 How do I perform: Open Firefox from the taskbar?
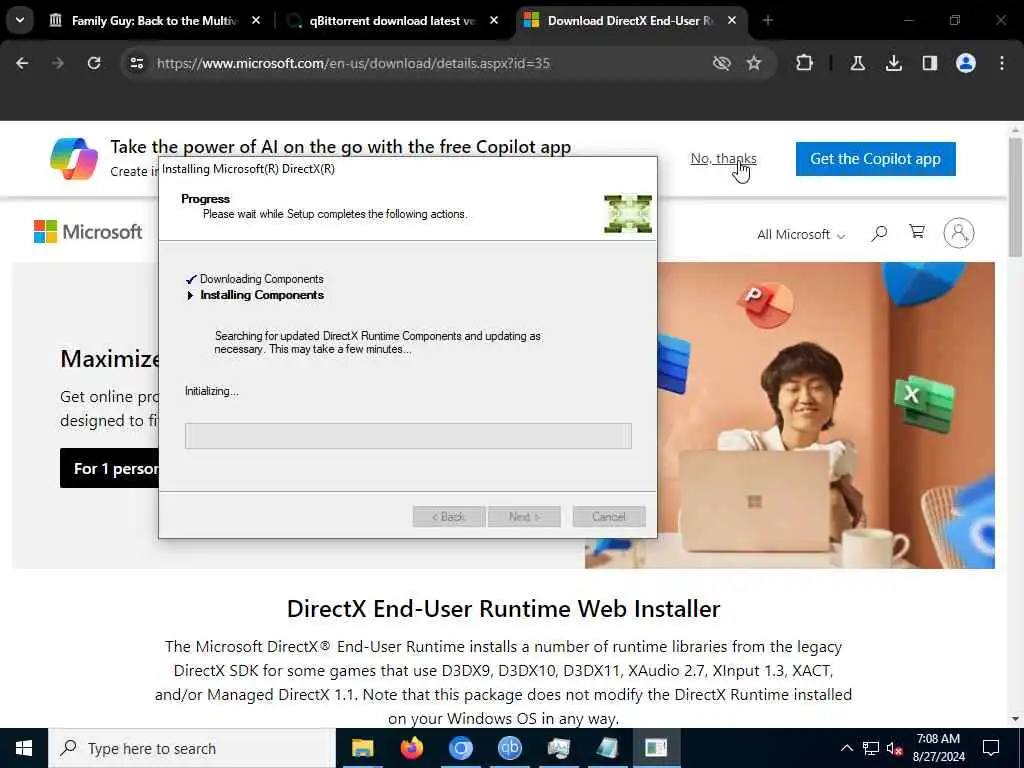tap(411, 748)
